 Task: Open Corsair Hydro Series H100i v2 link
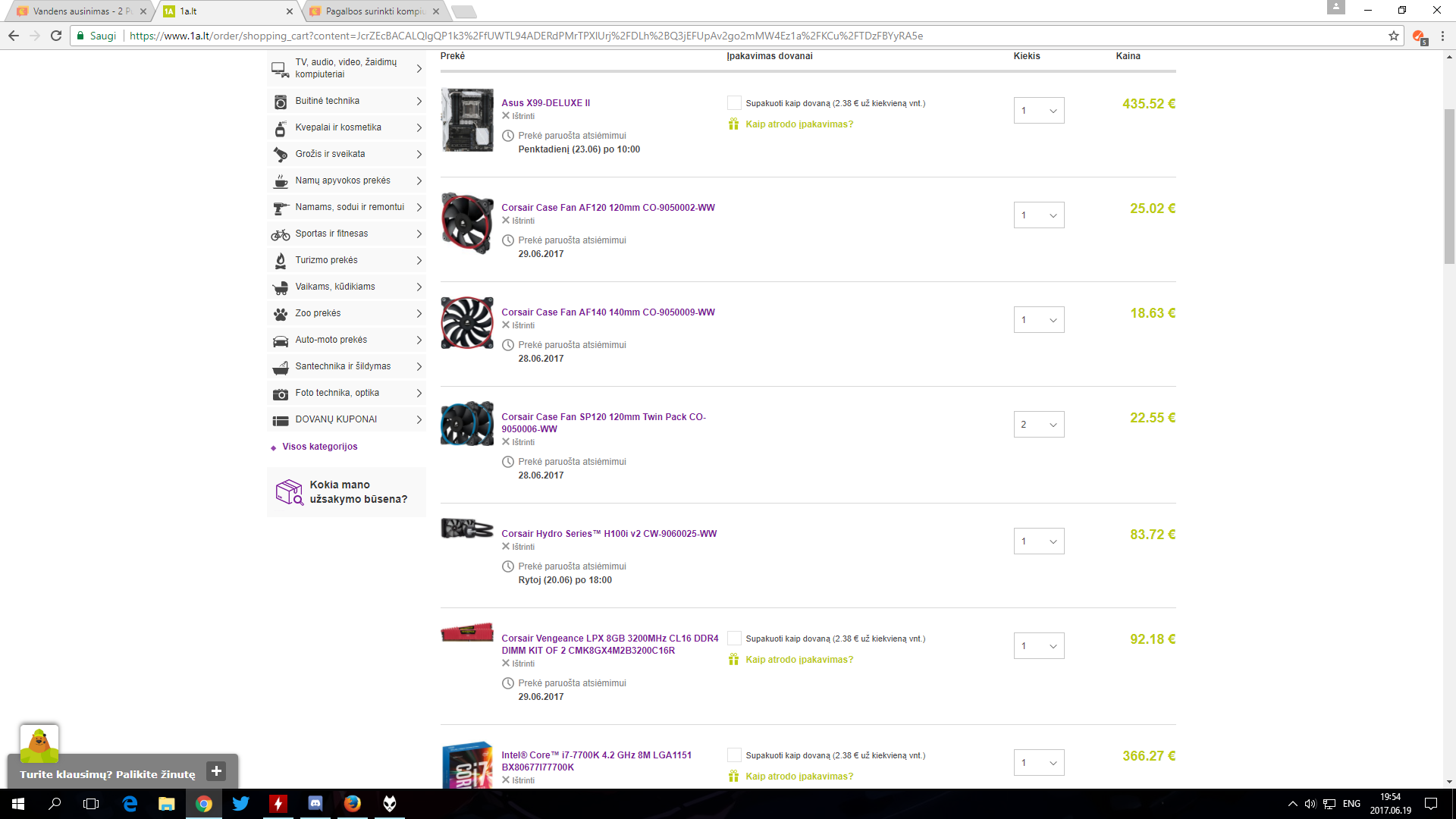click(609, 534)
